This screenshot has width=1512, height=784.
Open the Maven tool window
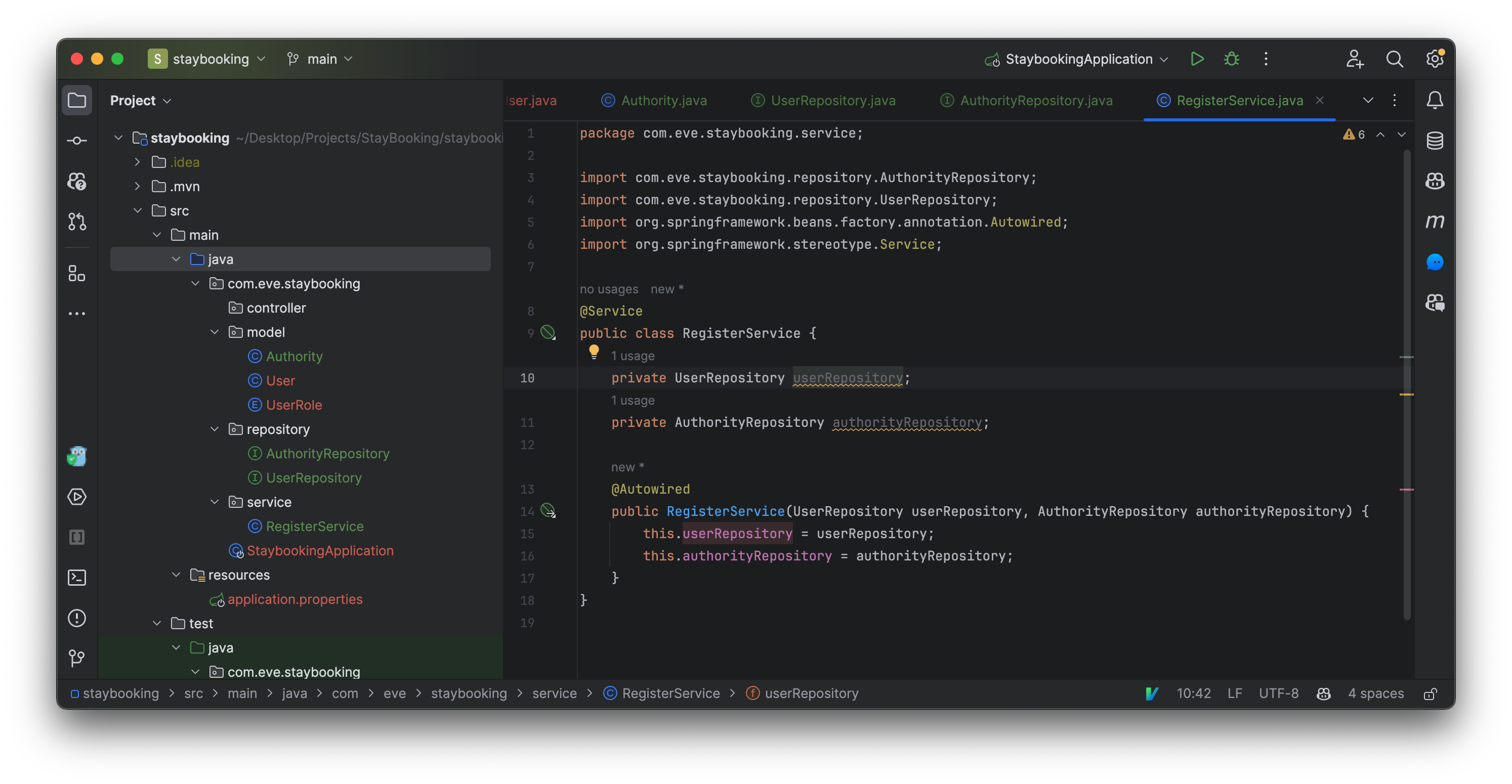click(x=1435, y=221)
